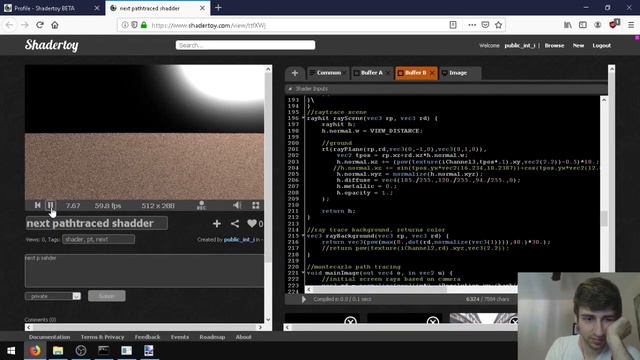Add shader to playlist with plus icon

tap(217, 223)
